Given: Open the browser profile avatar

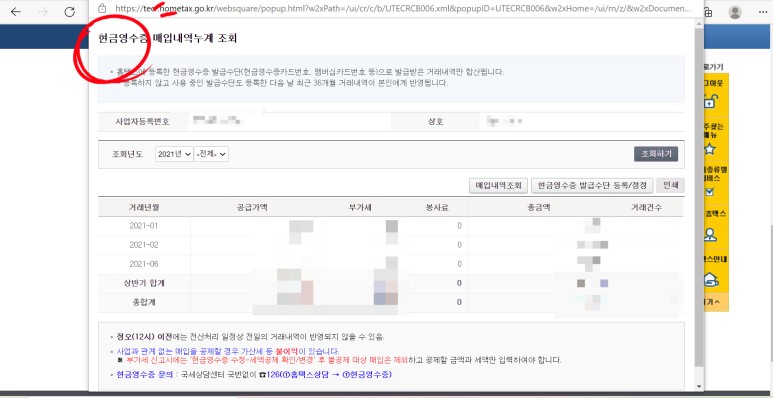Looking at the screenshot, I should point(735,12).
